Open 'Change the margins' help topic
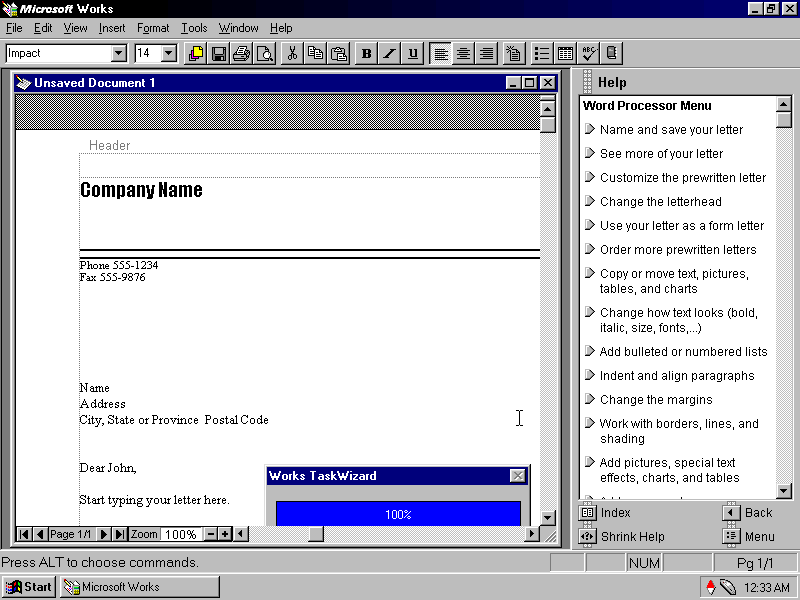Screen dimensions: 800x600 pyautogui.click(x=656, y=400)
